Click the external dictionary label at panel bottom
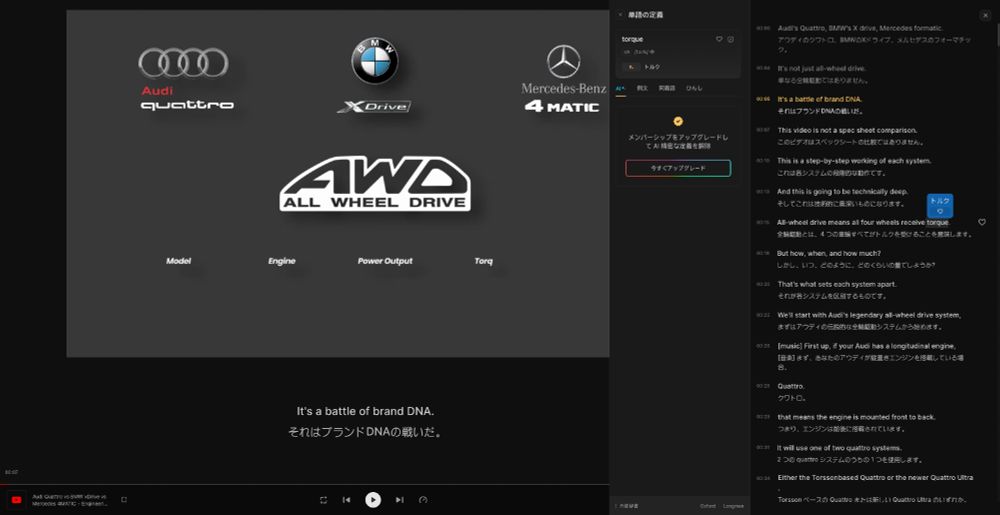1000x515 pixels. tap(624, 506)
